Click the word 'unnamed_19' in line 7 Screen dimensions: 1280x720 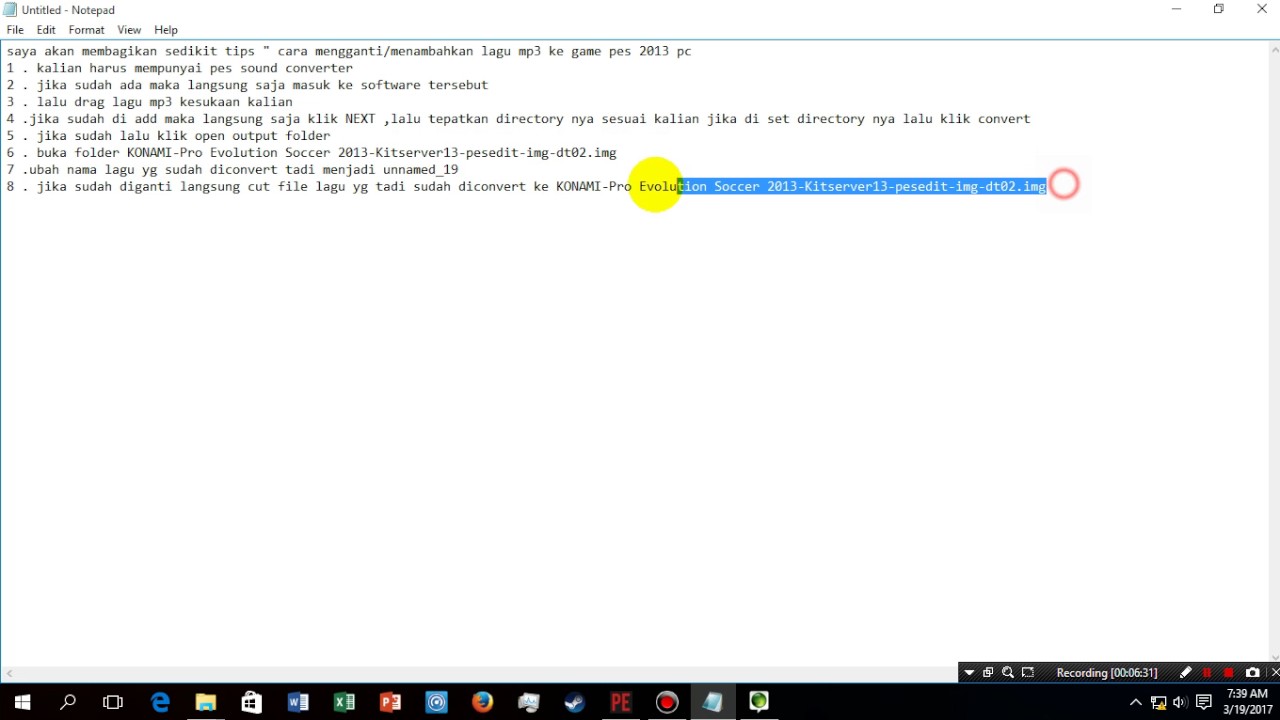[x=420, y=169]
